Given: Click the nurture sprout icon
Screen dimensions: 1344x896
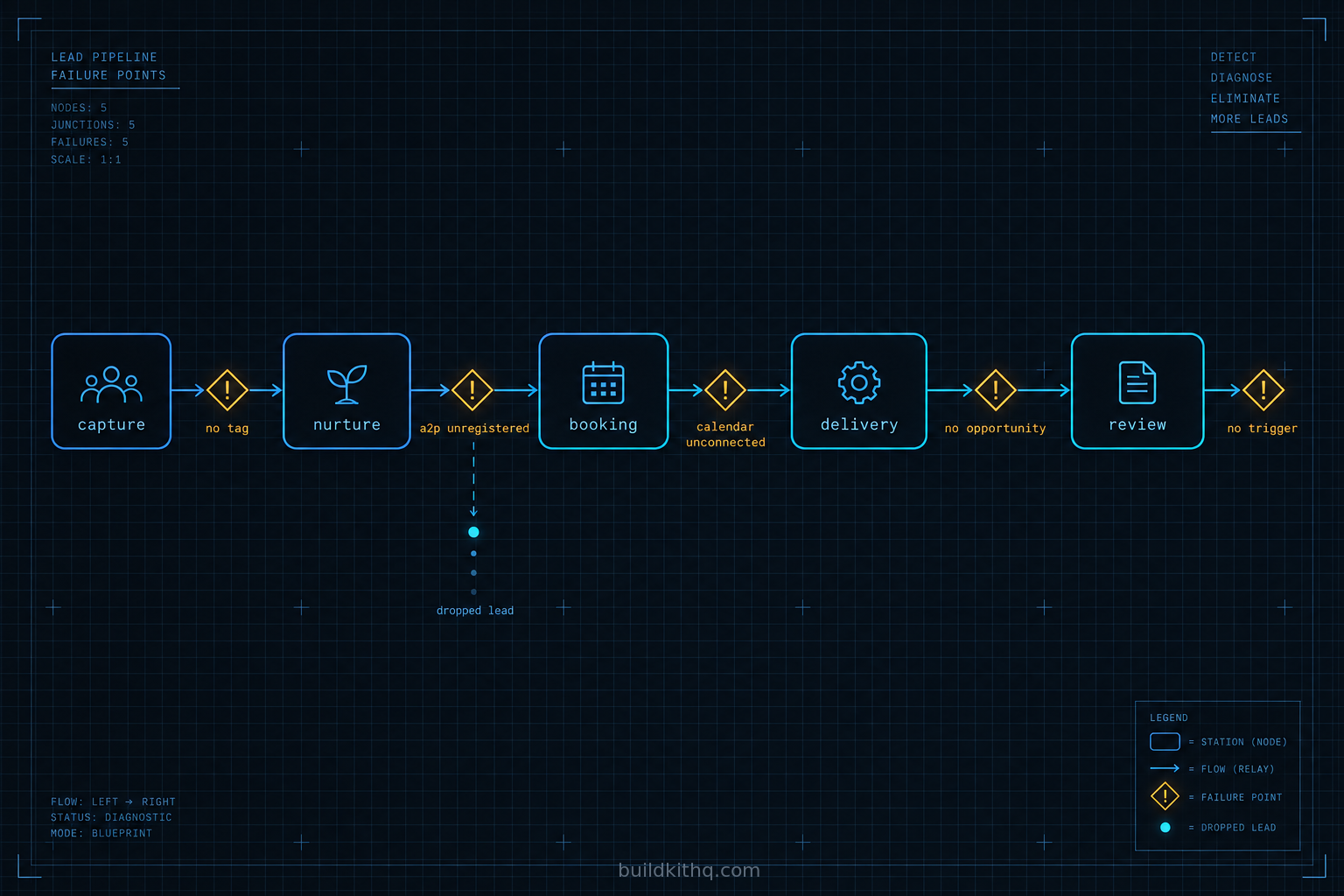Looking at the screenshot, I should 346,384.
